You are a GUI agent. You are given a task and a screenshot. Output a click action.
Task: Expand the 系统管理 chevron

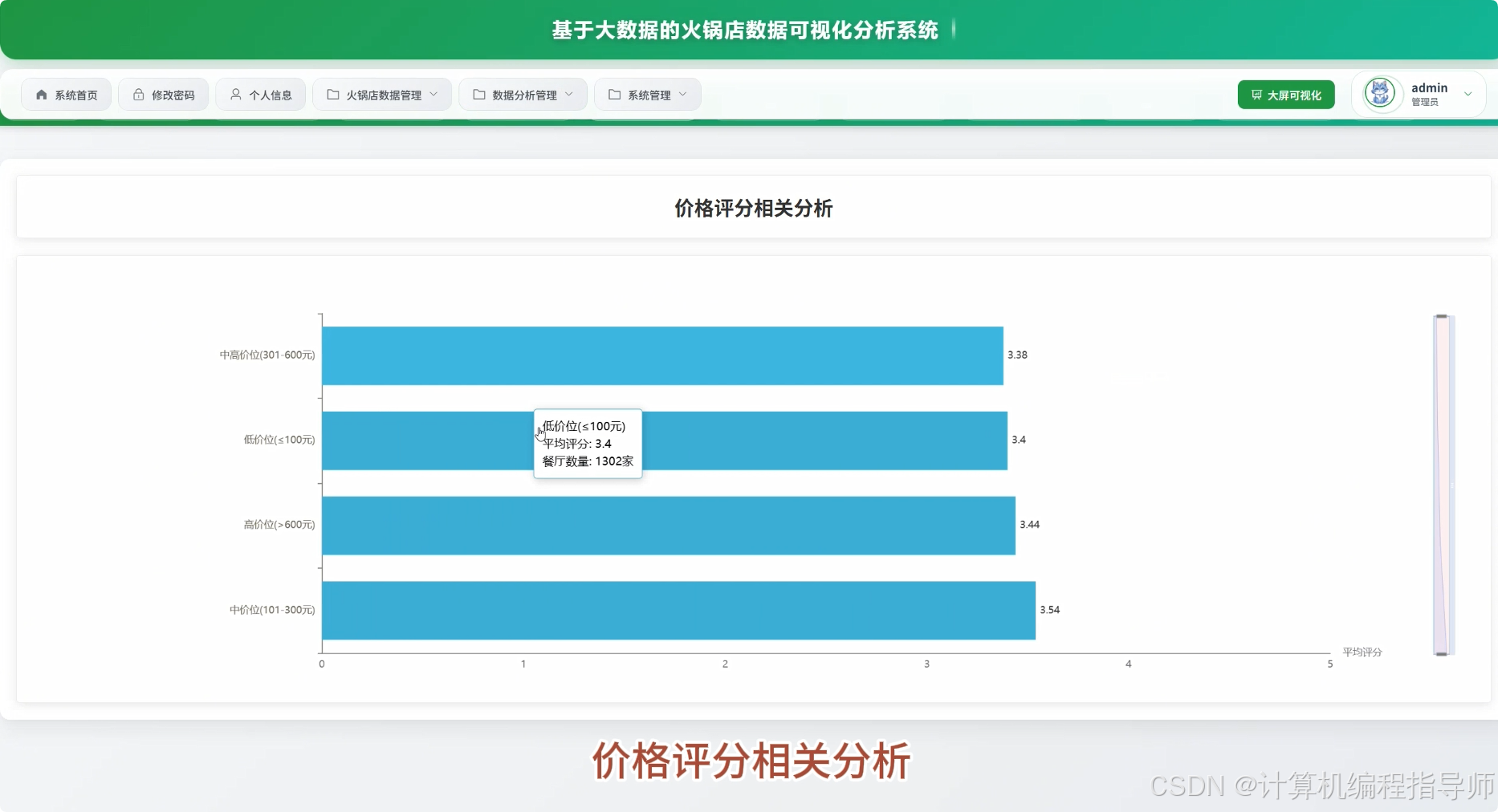point(683,95)
